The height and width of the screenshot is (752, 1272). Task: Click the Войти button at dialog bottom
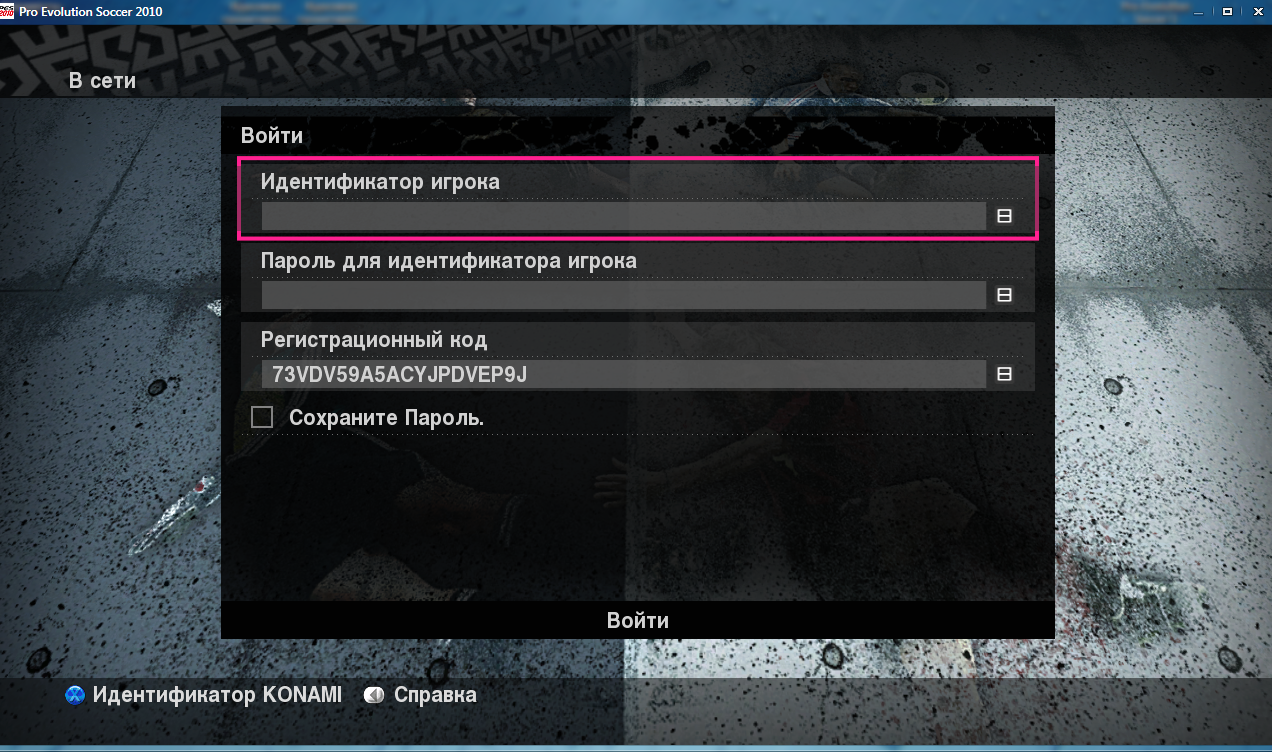pos(638,620)
